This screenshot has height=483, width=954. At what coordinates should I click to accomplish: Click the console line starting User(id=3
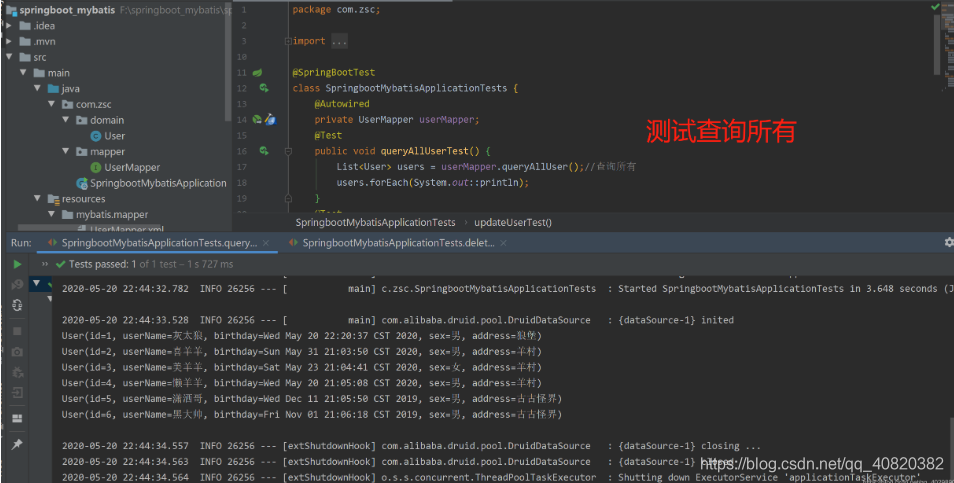point(301,367)
